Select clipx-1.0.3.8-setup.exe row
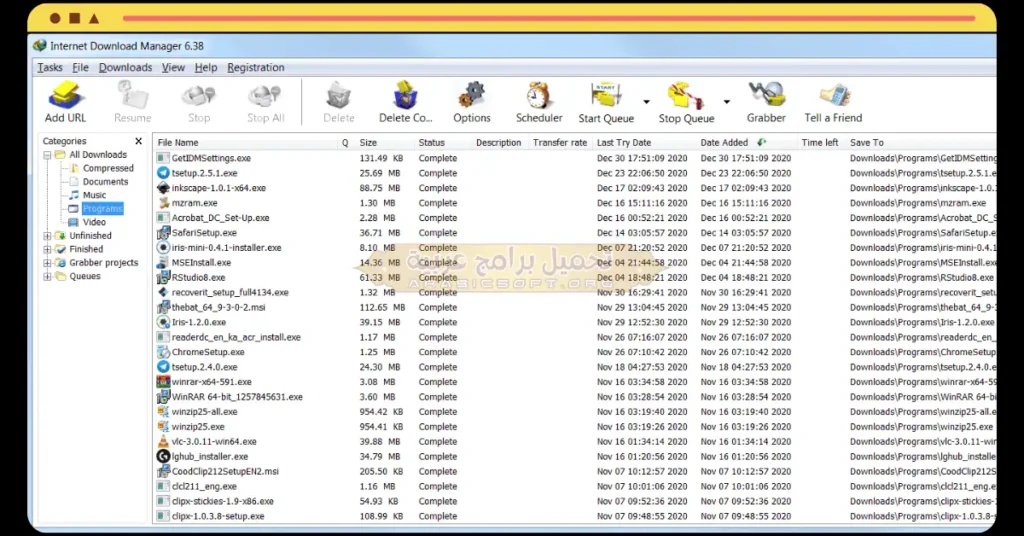The width and height of the screenshot is (1024, 536). (x=575, y=516)
